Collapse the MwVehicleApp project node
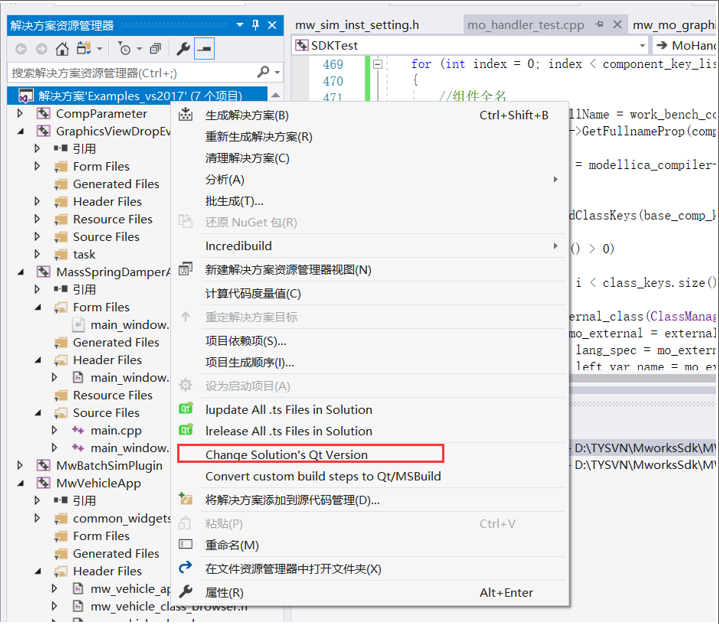The width and height of the screenshot is (719, 624). tap(21, 483)
